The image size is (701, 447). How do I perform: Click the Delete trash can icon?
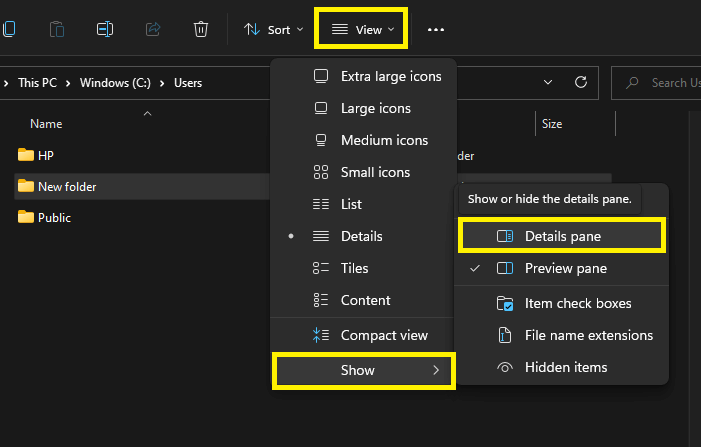tap(201, 29)
